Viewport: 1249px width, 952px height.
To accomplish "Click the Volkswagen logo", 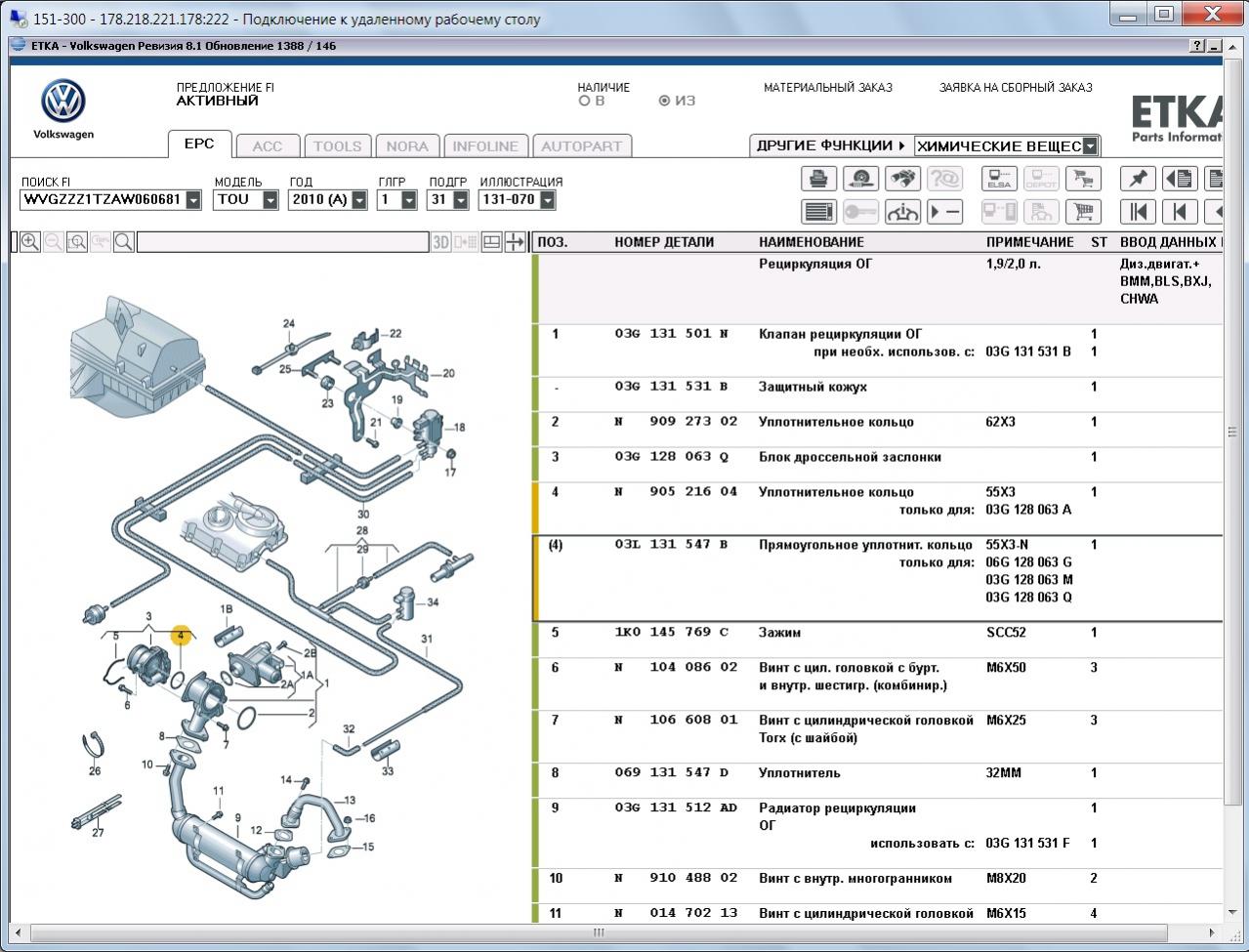I will pos(63,109).
